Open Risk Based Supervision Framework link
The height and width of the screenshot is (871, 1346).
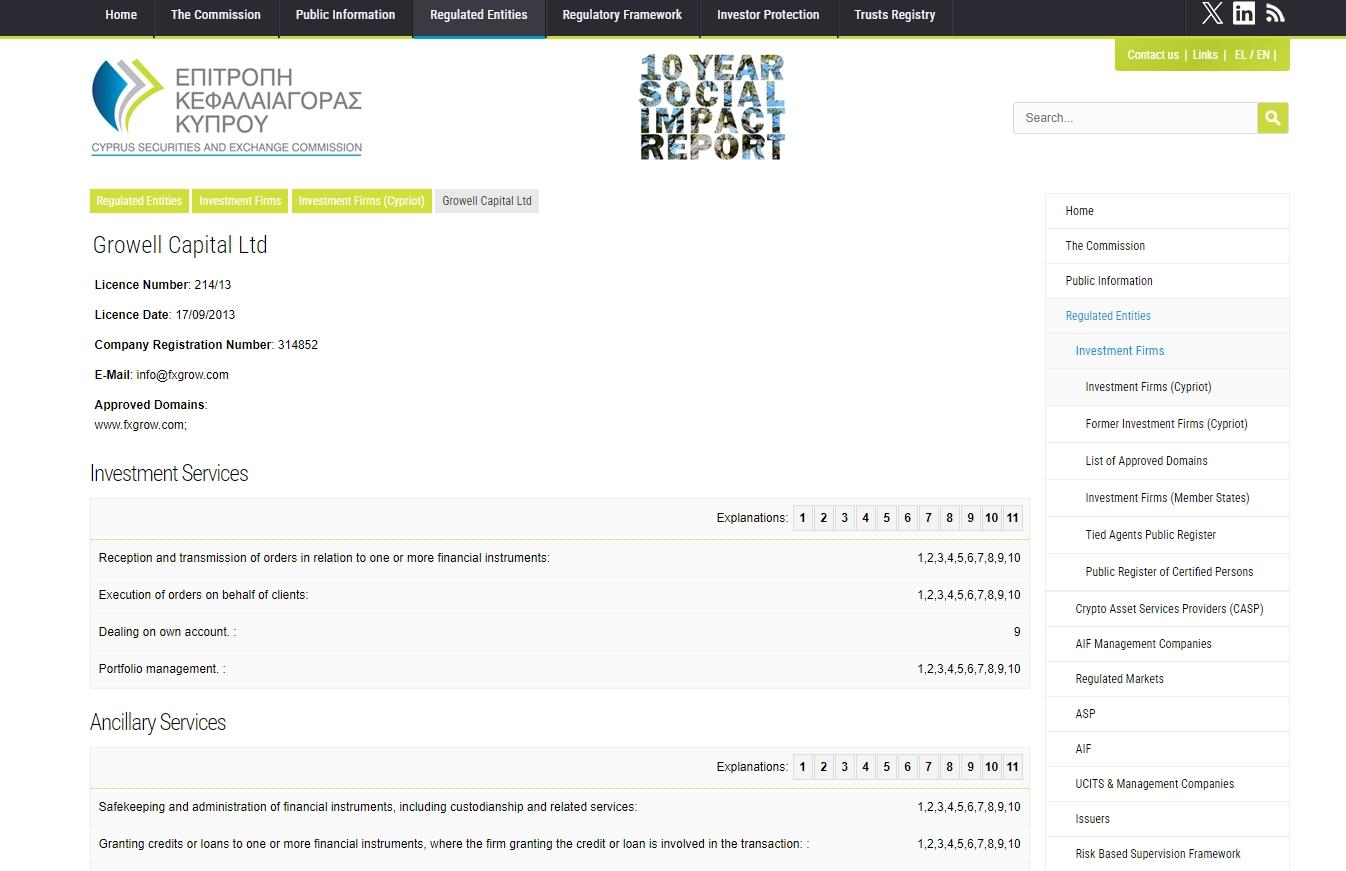(x=1167, y=854)
